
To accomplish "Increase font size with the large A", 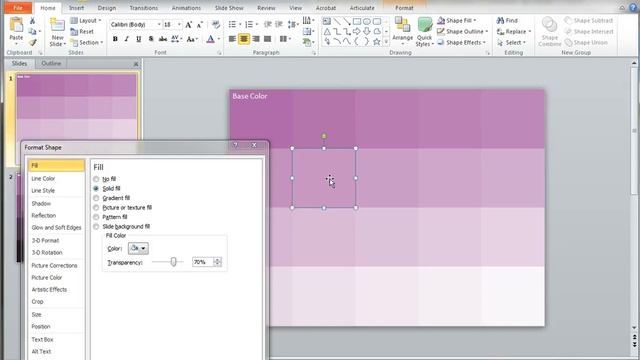I will 188,25.
